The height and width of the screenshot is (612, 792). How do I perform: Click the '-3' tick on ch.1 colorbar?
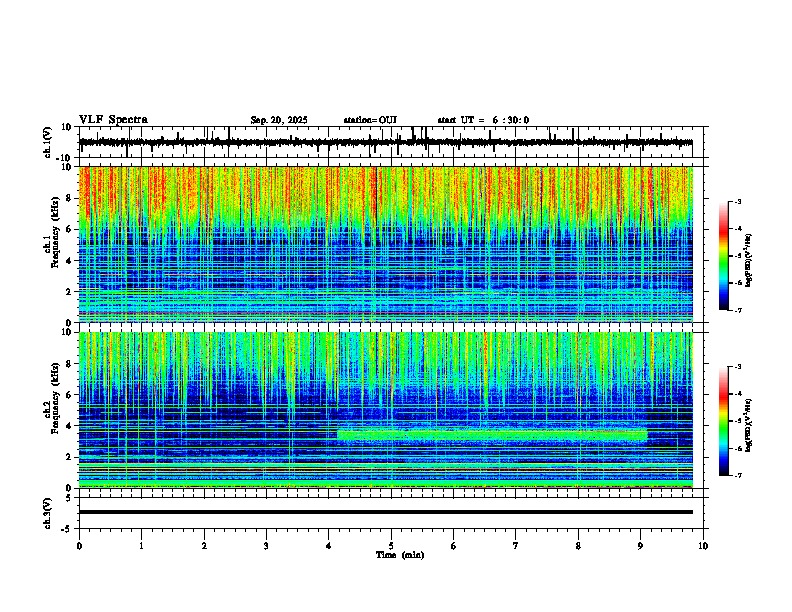737,201
